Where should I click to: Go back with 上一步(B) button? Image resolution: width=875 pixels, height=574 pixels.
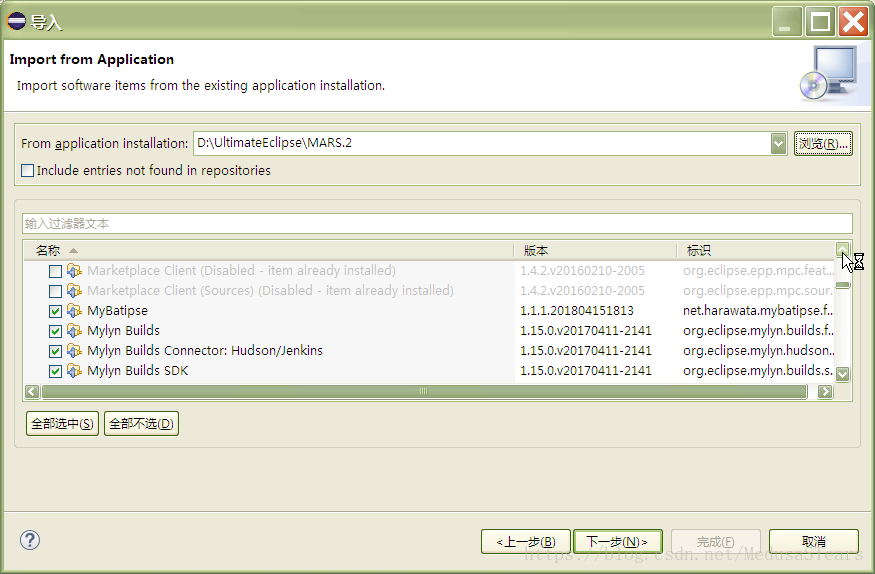pyautogui.click(x=526, y=542)
